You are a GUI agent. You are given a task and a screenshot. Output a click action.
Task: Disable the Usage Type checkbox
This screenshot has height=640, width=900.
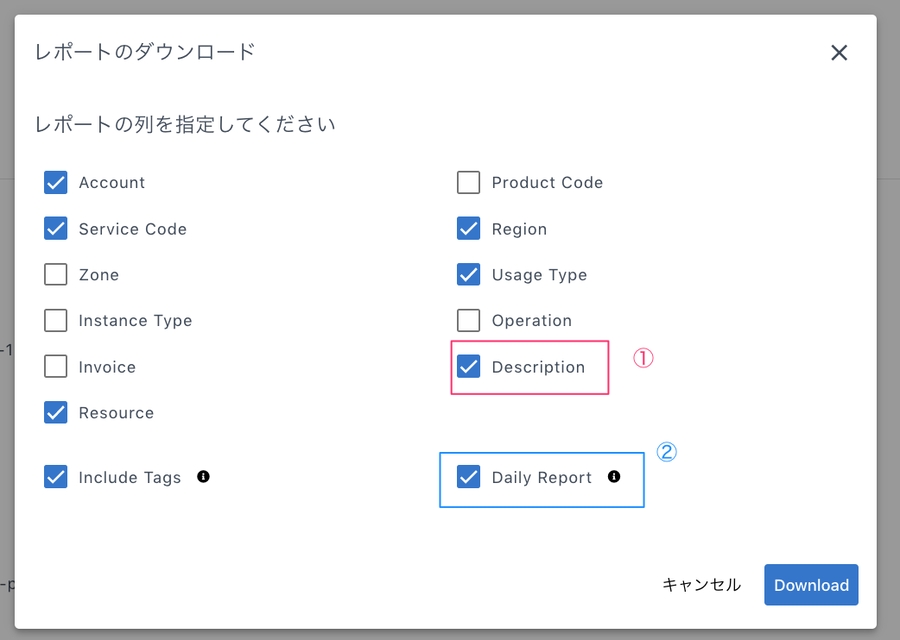pyautogui.click(x=468, y=275)
